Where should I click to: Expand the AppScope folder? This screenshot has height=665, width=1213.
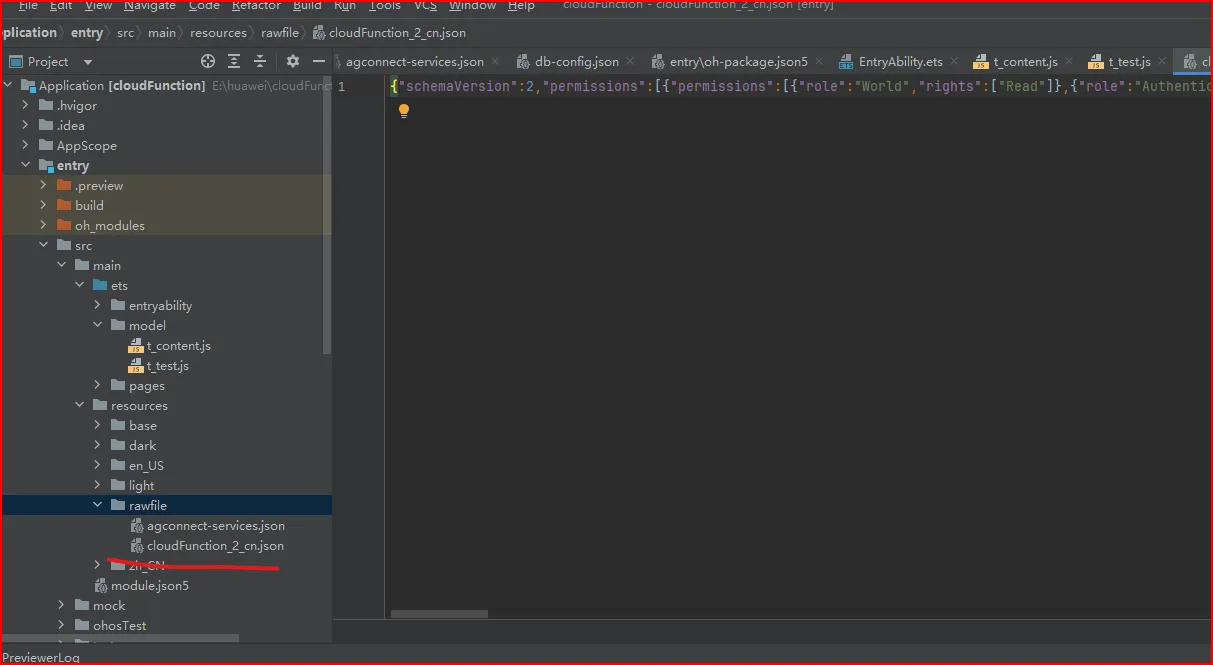coord(25,146)
